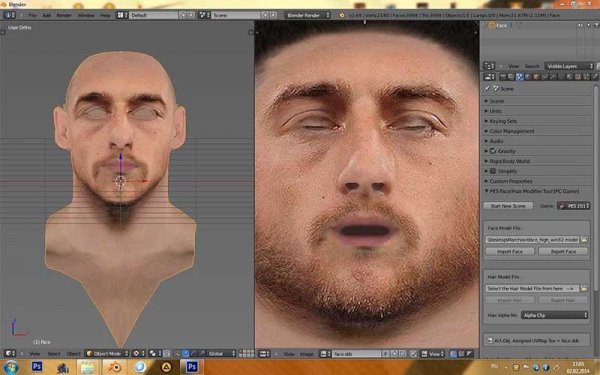Open the 3D viewport View menu
This screenshot has width=600, height=375.
click(34, 354)
